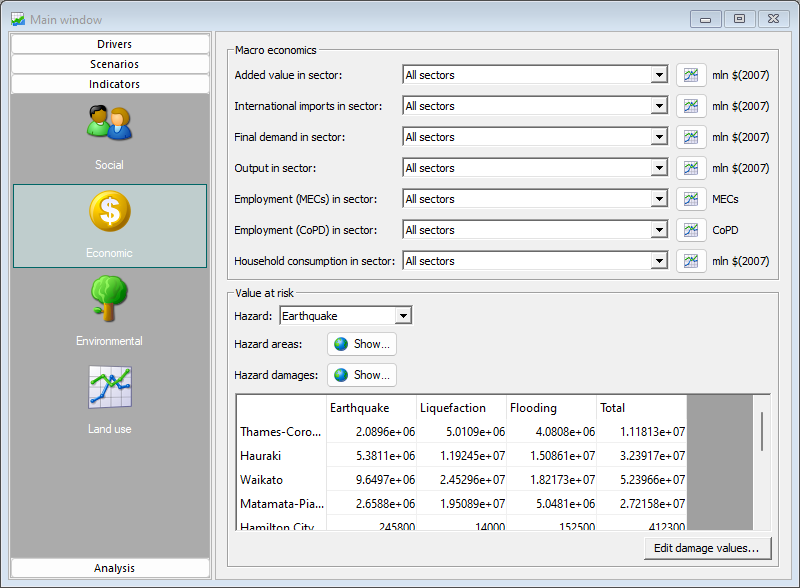
Task: Click Edit damage values button
Action: click(707, 548)
